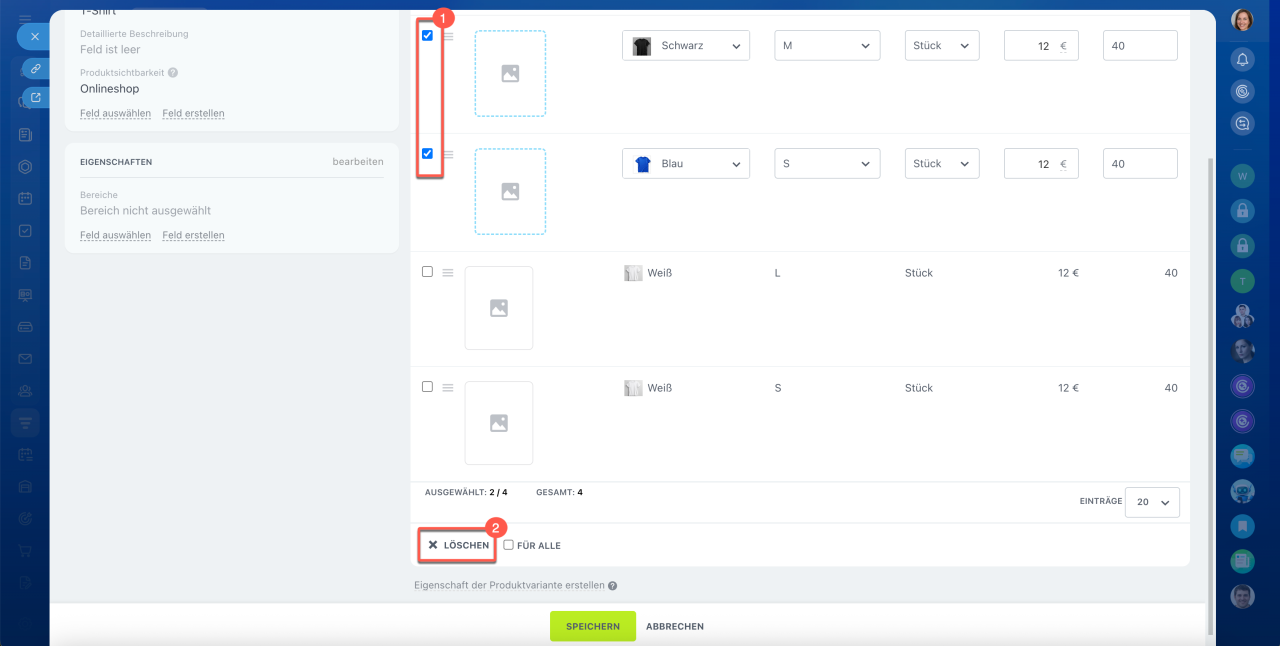Click Feld erstellen under Produktsichtbarkeit

(x=193, y=114)
